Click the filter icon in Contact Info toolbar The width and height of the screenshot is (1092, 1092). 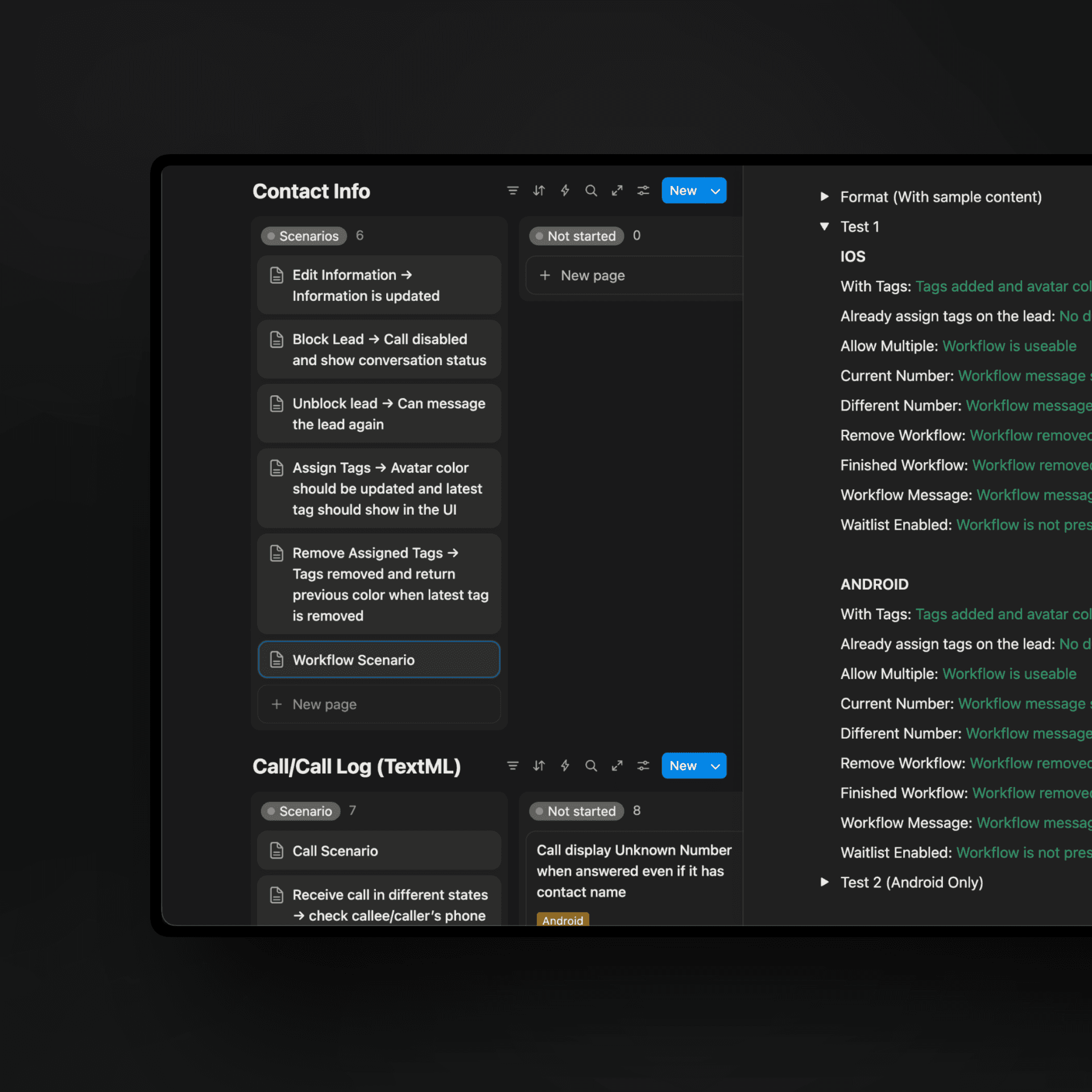pos(512,191)
